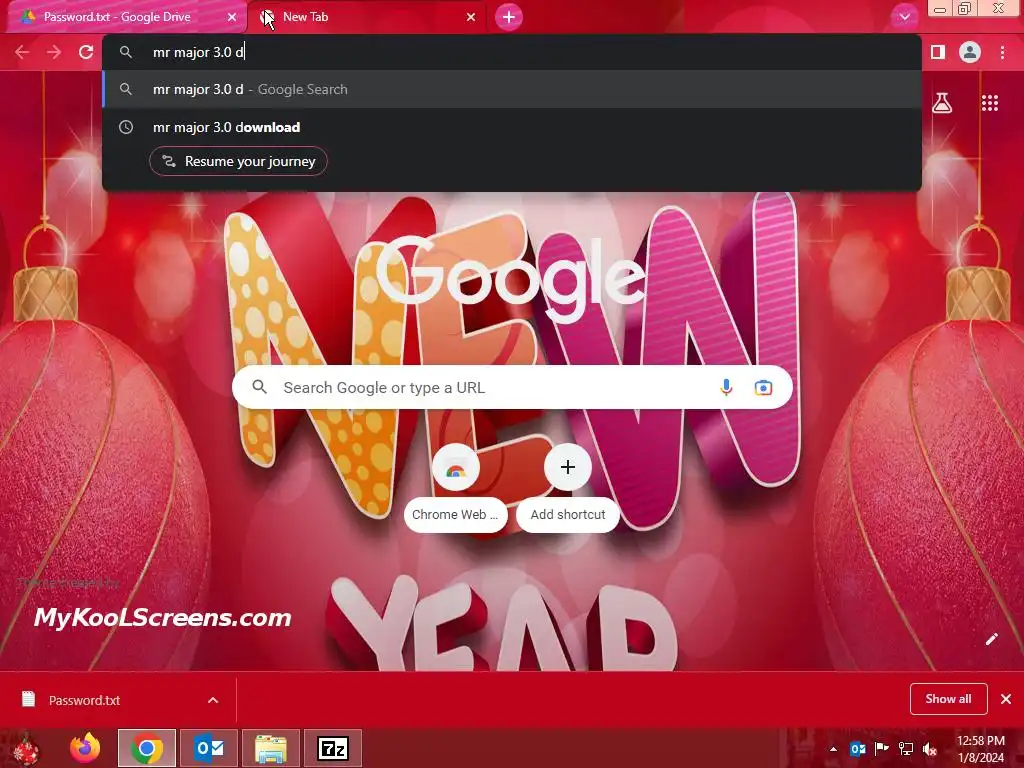This screenshot has width=1024, height=768.
Task: Go forward with the forward arrow
Action: coord(54,52)
